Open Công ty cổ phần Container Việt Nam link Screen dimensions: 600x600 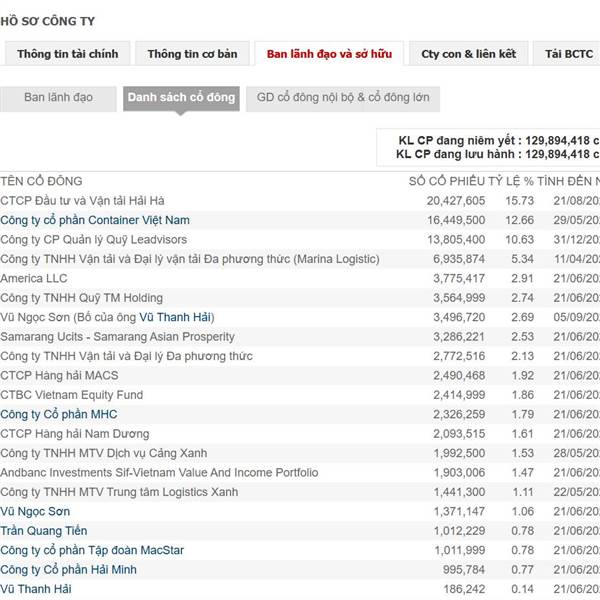click(x=95, y=220)
